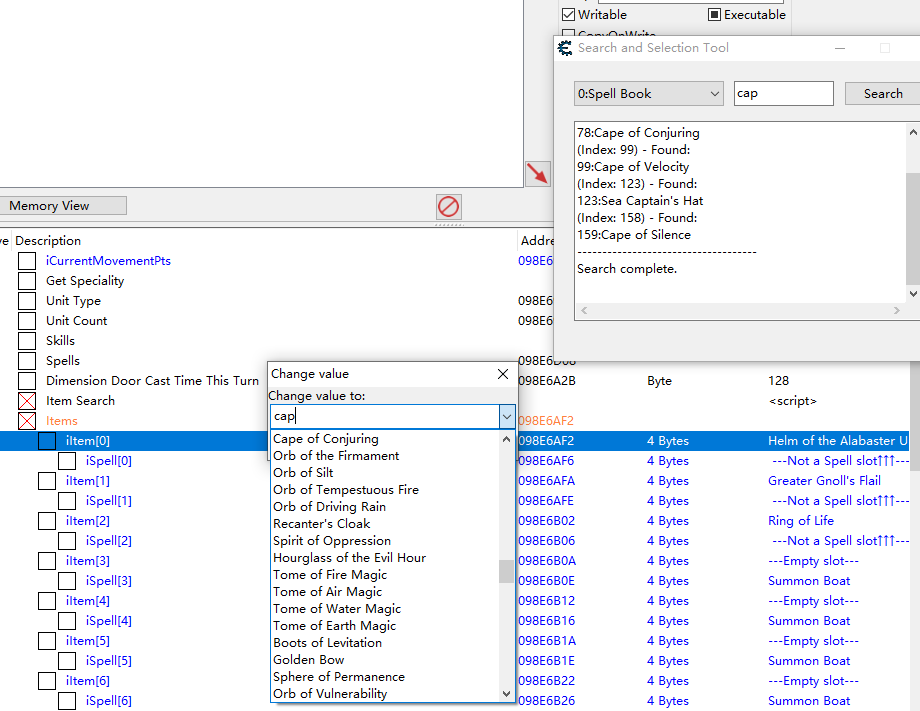
Task: Click the red no-entry clear list icon
Action: [x=449, y=207]
